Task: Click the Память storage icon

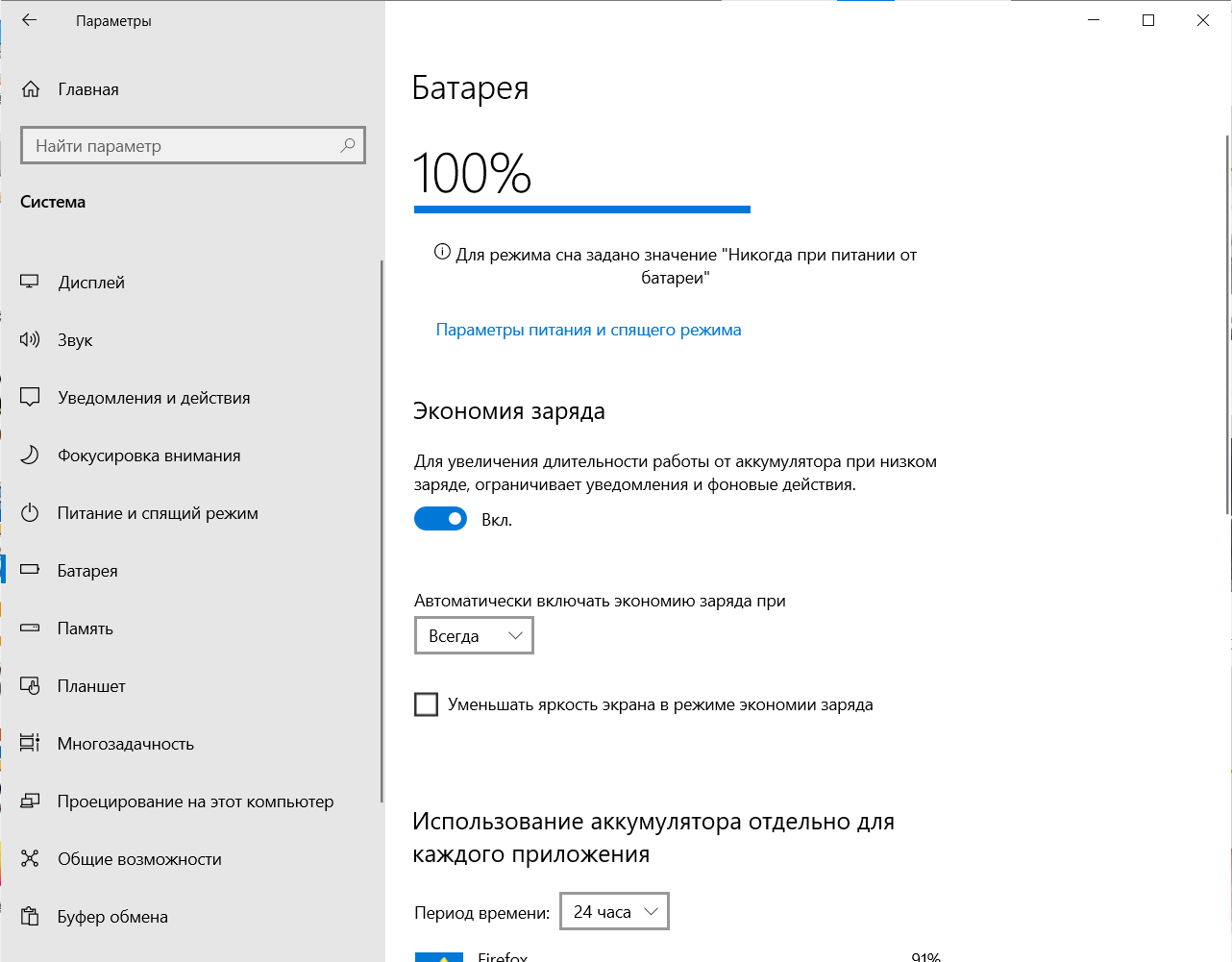Action: pyautogui.click(x=30, y=628)
